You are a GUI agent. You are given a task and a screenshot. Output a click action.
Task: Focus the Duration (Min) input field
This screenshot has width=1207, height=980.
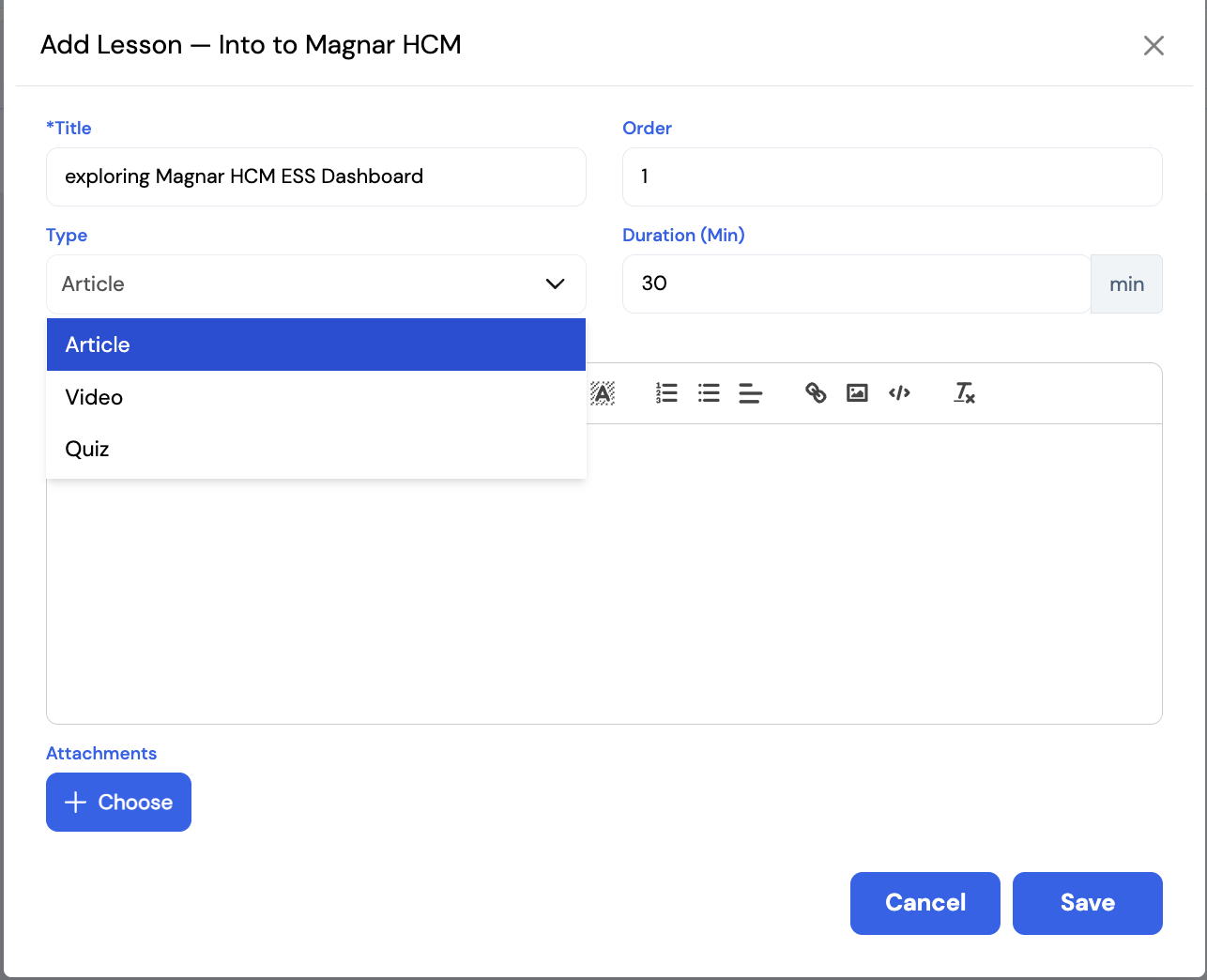857,283
